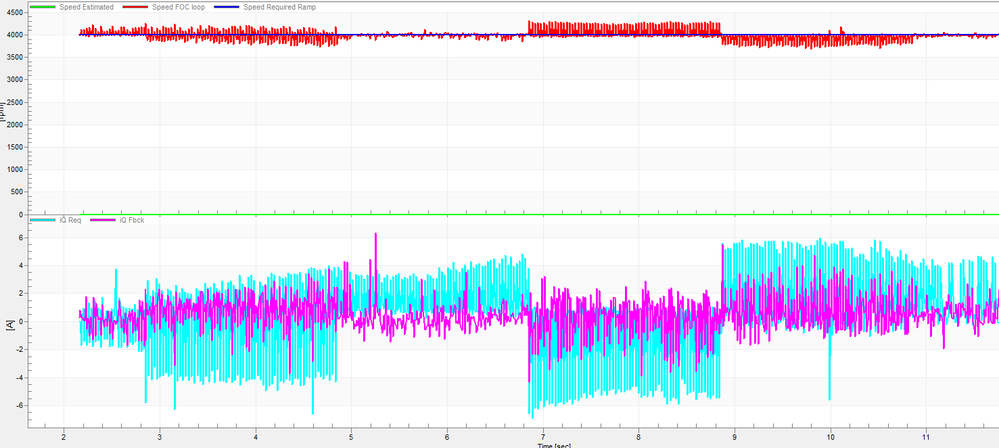Select the 'Speed Estimated' legend label

click(87, 7)
